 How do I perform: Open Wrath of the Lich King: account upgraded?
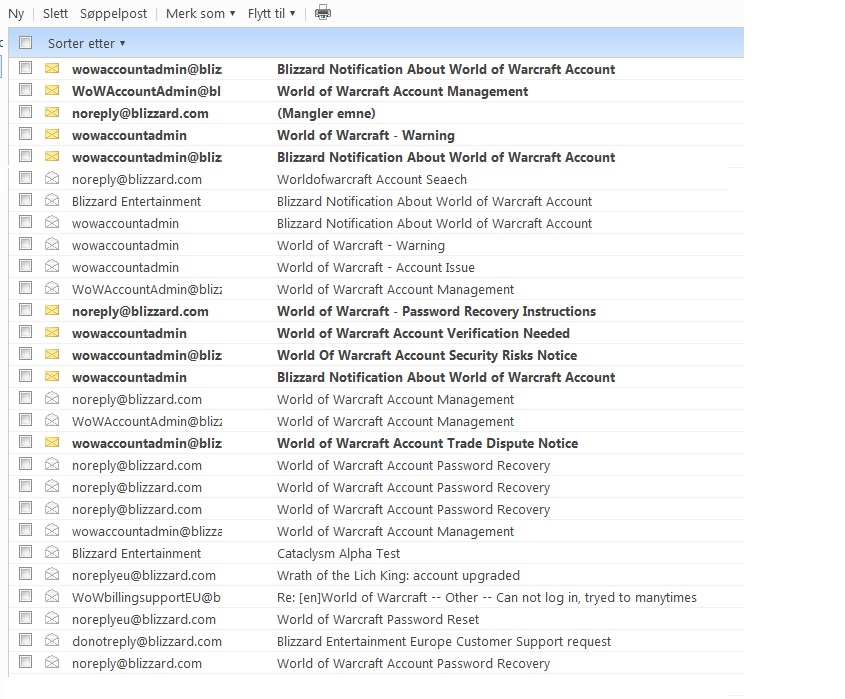[x=398, y=576]
